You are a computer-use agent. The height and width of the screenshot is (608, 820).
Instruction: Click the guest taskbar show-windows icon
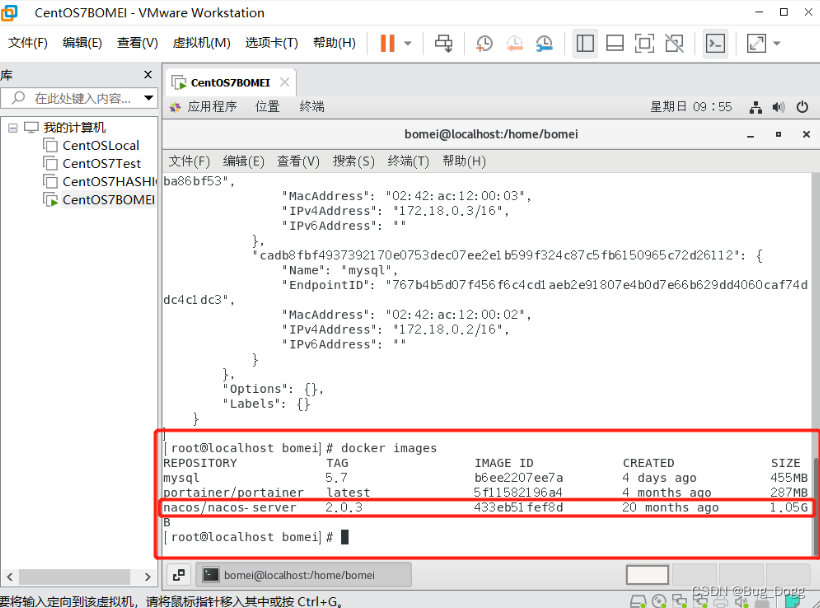tap(179, 575)
